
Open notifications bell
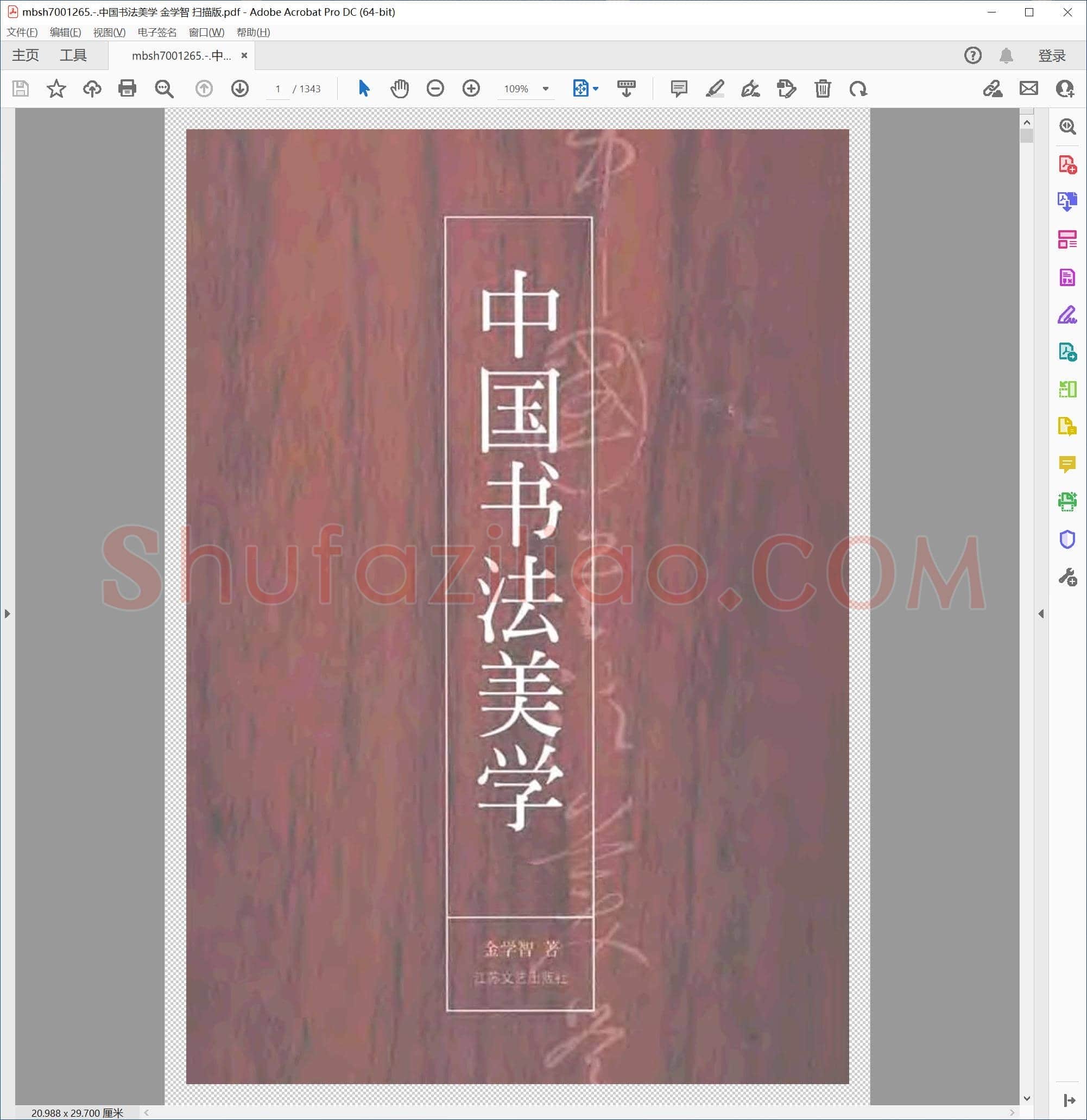tap(1007, 55)
